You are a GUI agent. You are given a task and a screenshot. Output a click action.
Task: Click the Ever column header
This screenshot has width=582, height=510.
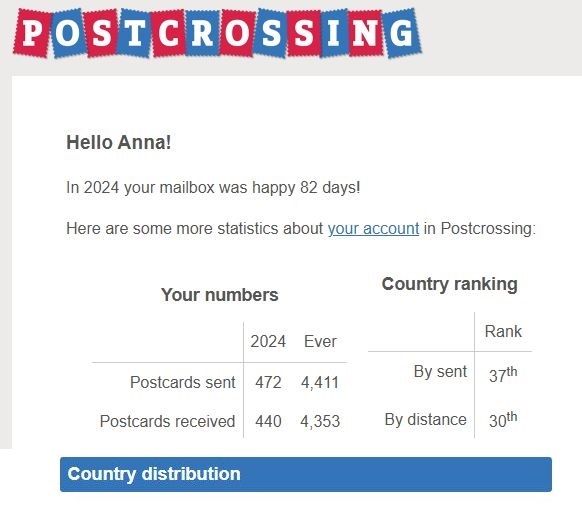pyautogui.click(x=320, y=341)
